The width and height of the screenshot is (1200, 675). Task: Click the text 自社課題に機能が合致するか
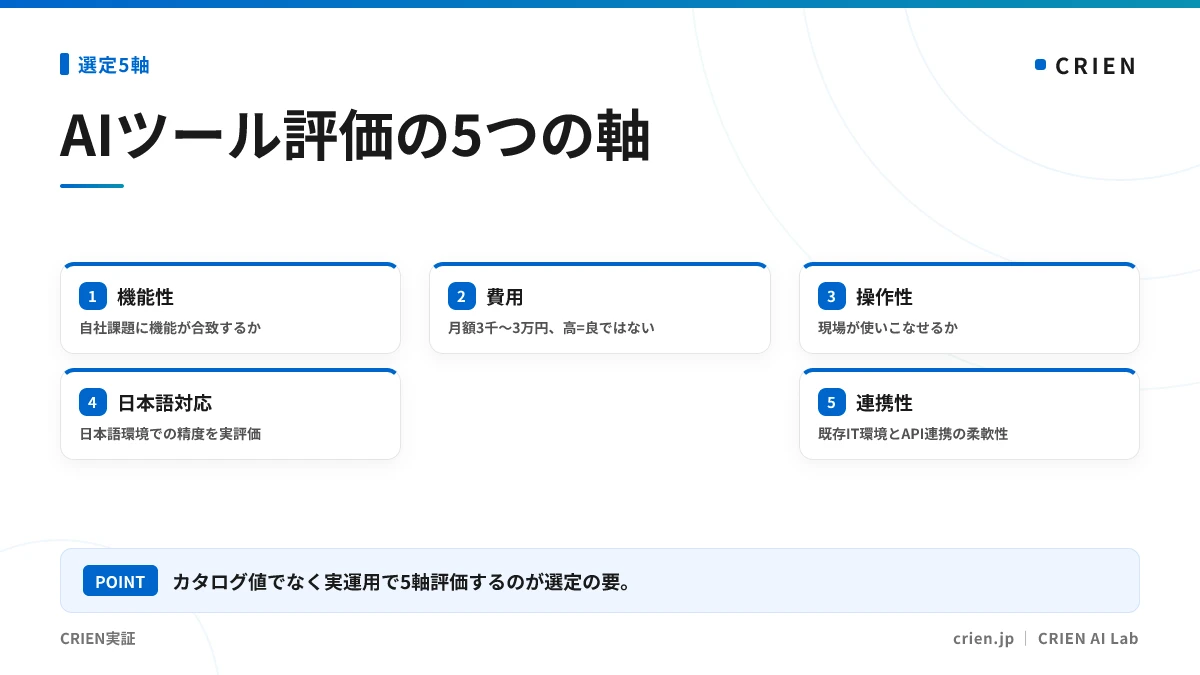[170, 327]
